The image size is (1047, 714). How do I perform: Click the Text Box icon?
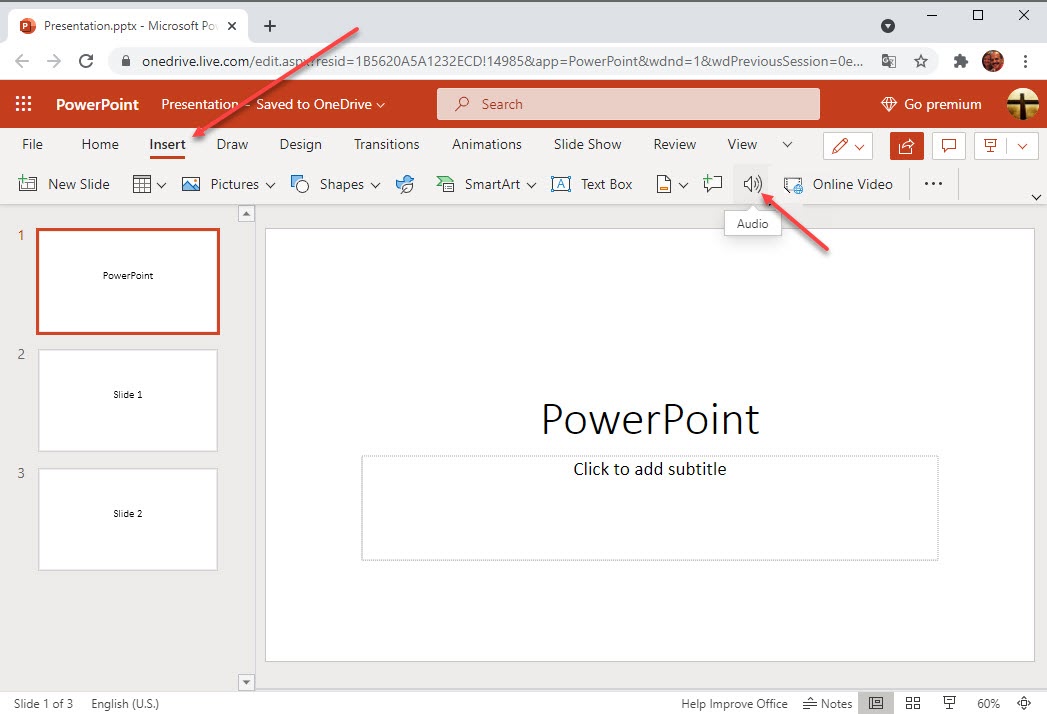[x=561, y=184]
